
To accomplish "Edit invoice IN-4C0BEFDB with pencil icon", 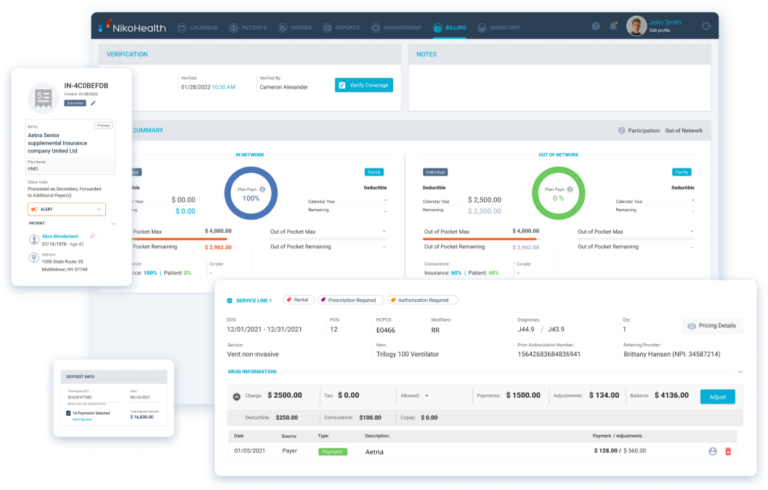I will pyautogui.click(x=94, y=102).
